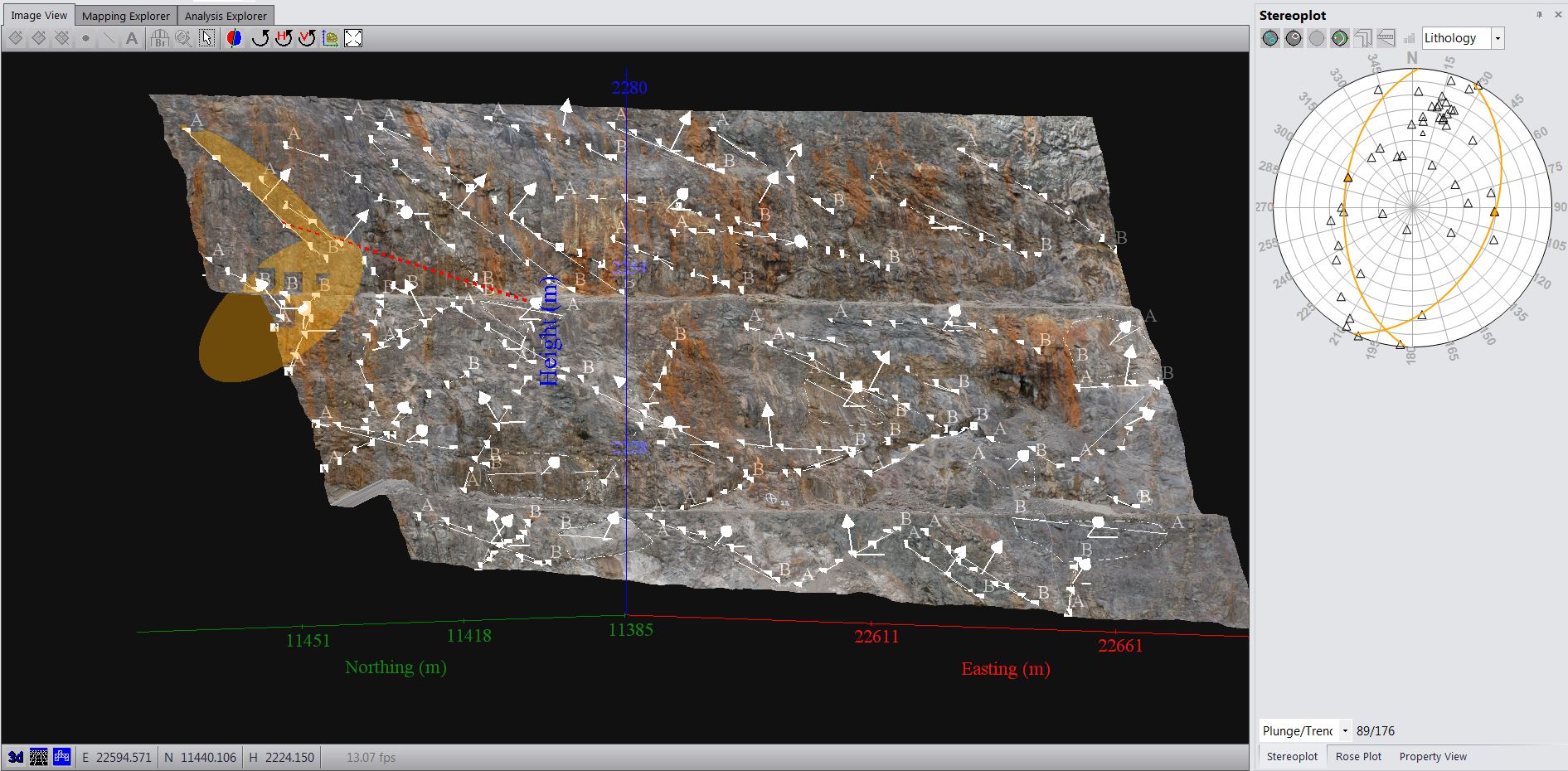Screen dimensions: 1568x771
Task: Click the text annotation (A) tool icon
Action: tap(132, 37)
